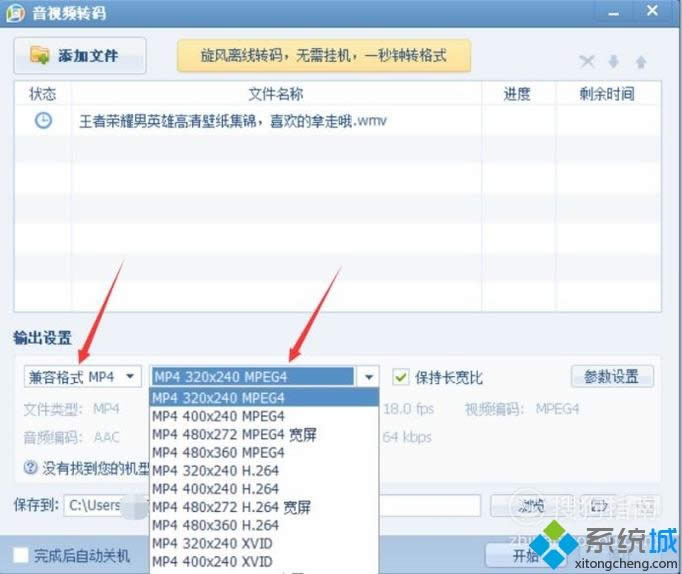
Task: Open the 没有找到您的机型 help link
Action: pyautogui.click(x=95, y=468)
